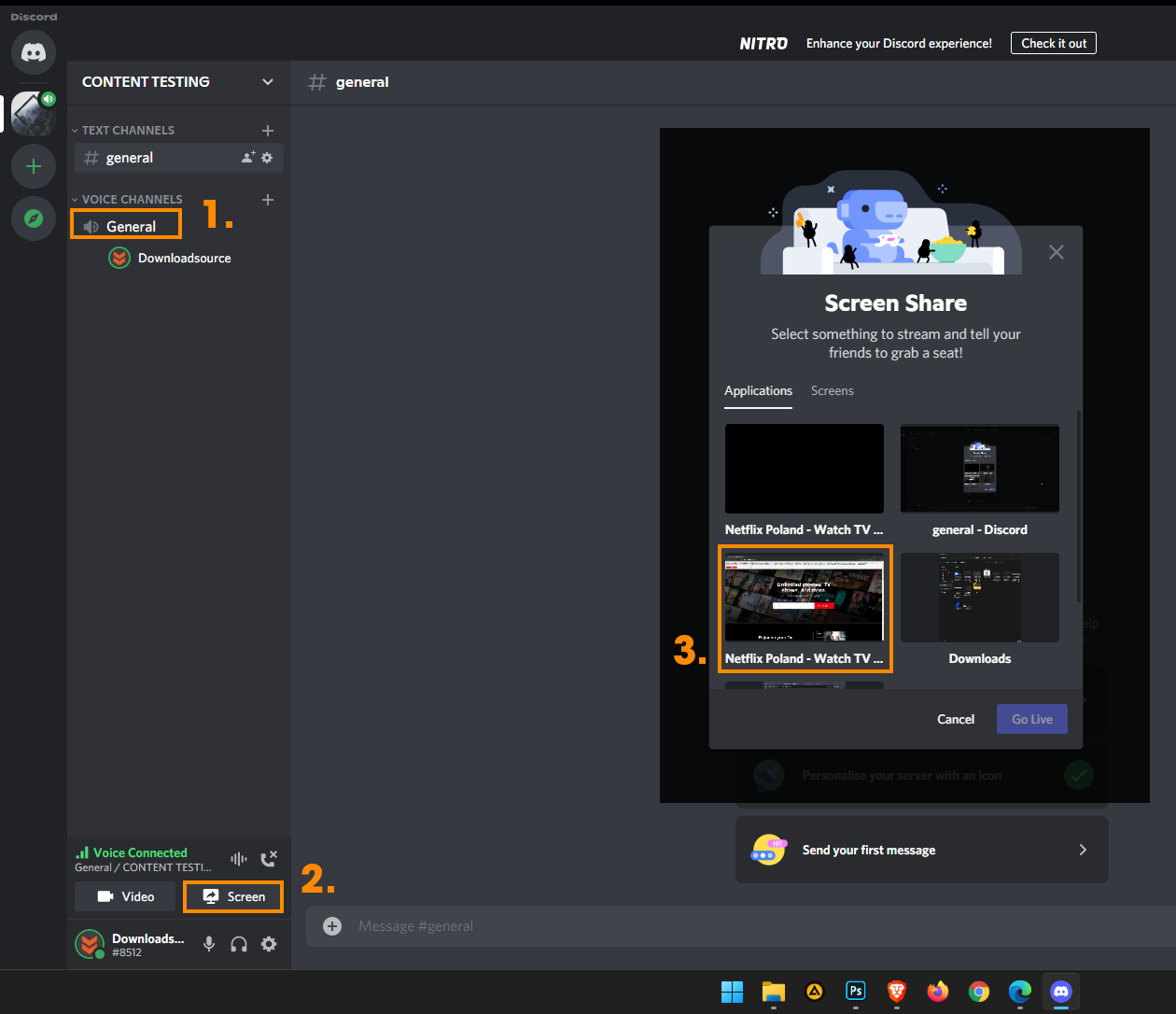Click the Add a Server plus icon
Image resolution: width=1176 pixels, height=1014 pixels.
pyautogui.click(x=34, y=166)
